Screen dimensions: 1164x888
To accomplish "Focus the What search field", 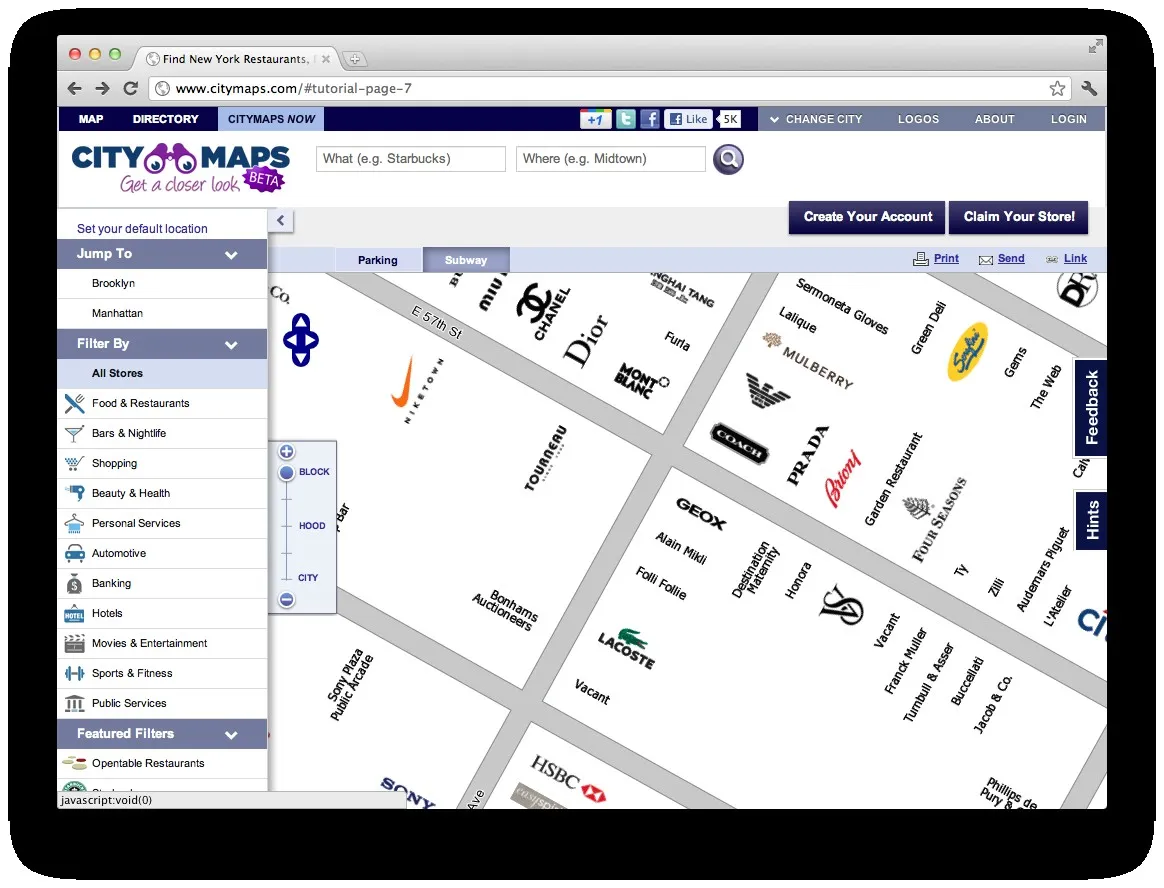I will [x=411, y=159].
